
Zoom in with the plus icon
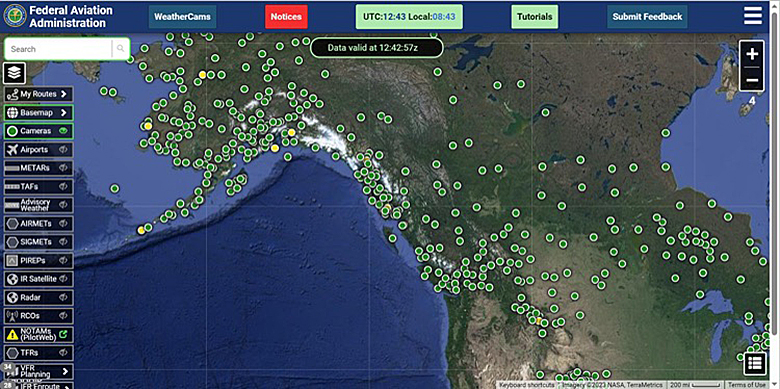click(752, 53)
